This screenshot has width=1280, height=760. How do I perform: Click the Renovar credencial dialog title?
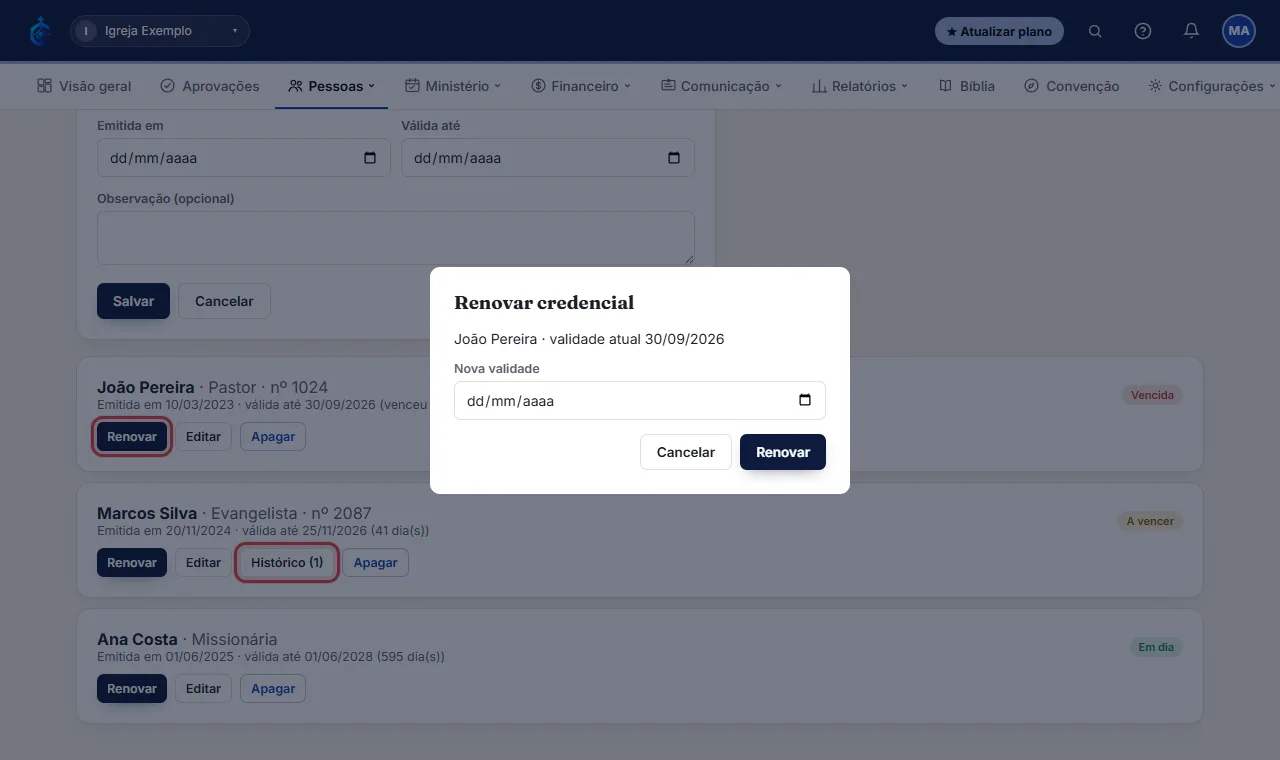click(x=544, y=303)
